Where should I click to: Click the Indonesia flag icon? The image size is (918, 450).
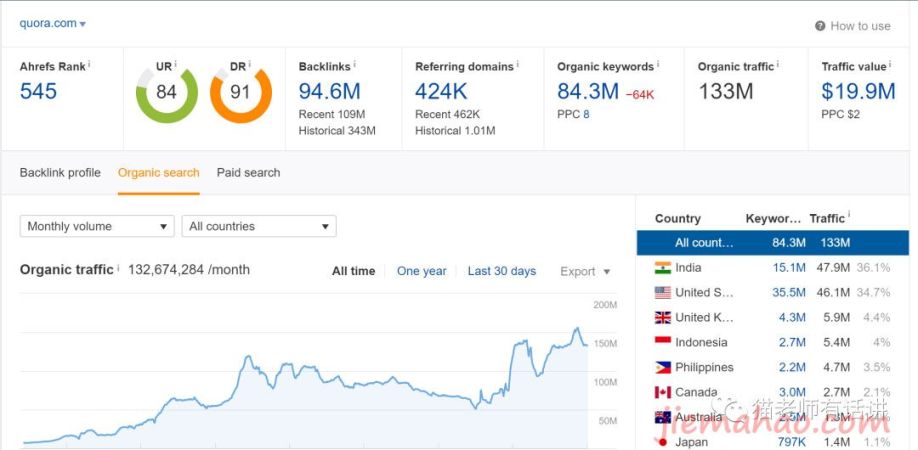(663, 342)
